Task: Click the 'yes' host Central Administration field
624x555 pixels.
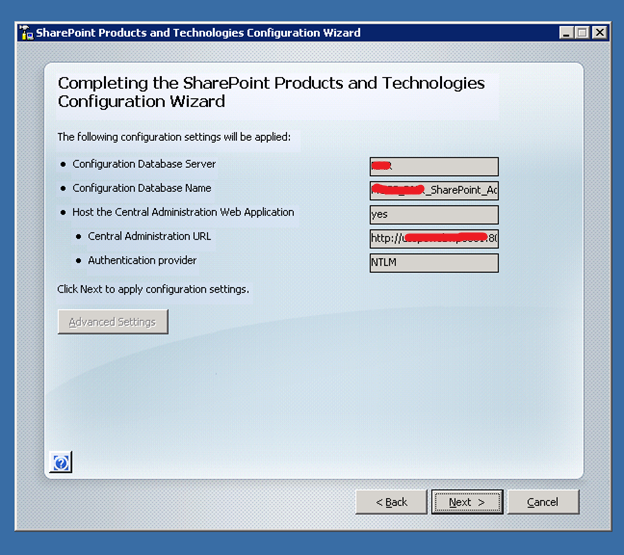Action: [x=434, y=214]
